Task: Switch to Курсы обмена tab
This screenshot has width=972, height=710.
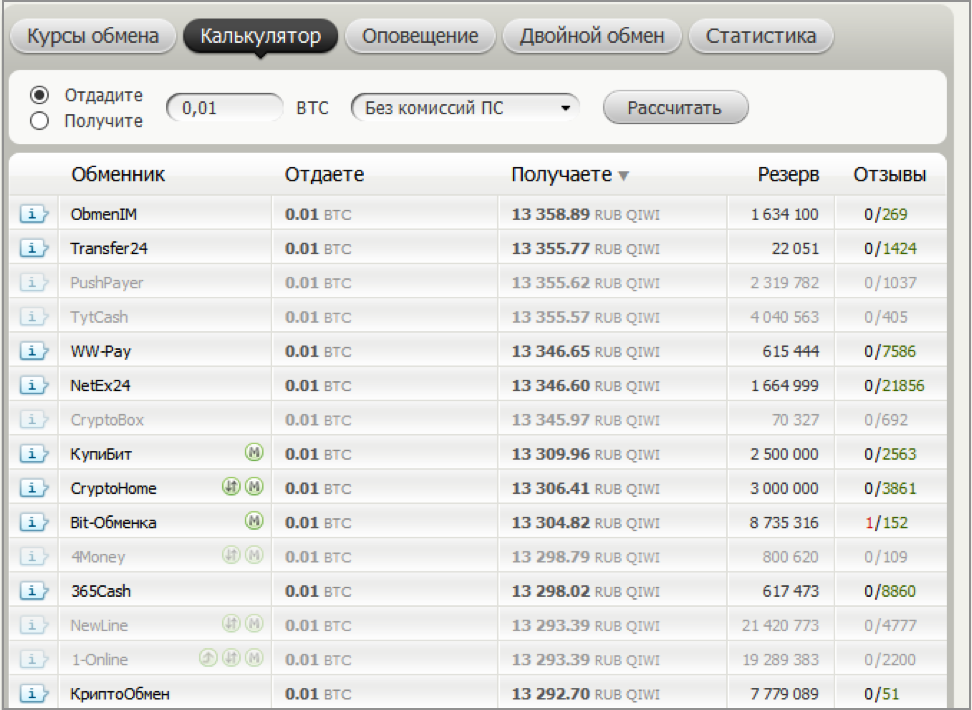Action: [93, 36]
